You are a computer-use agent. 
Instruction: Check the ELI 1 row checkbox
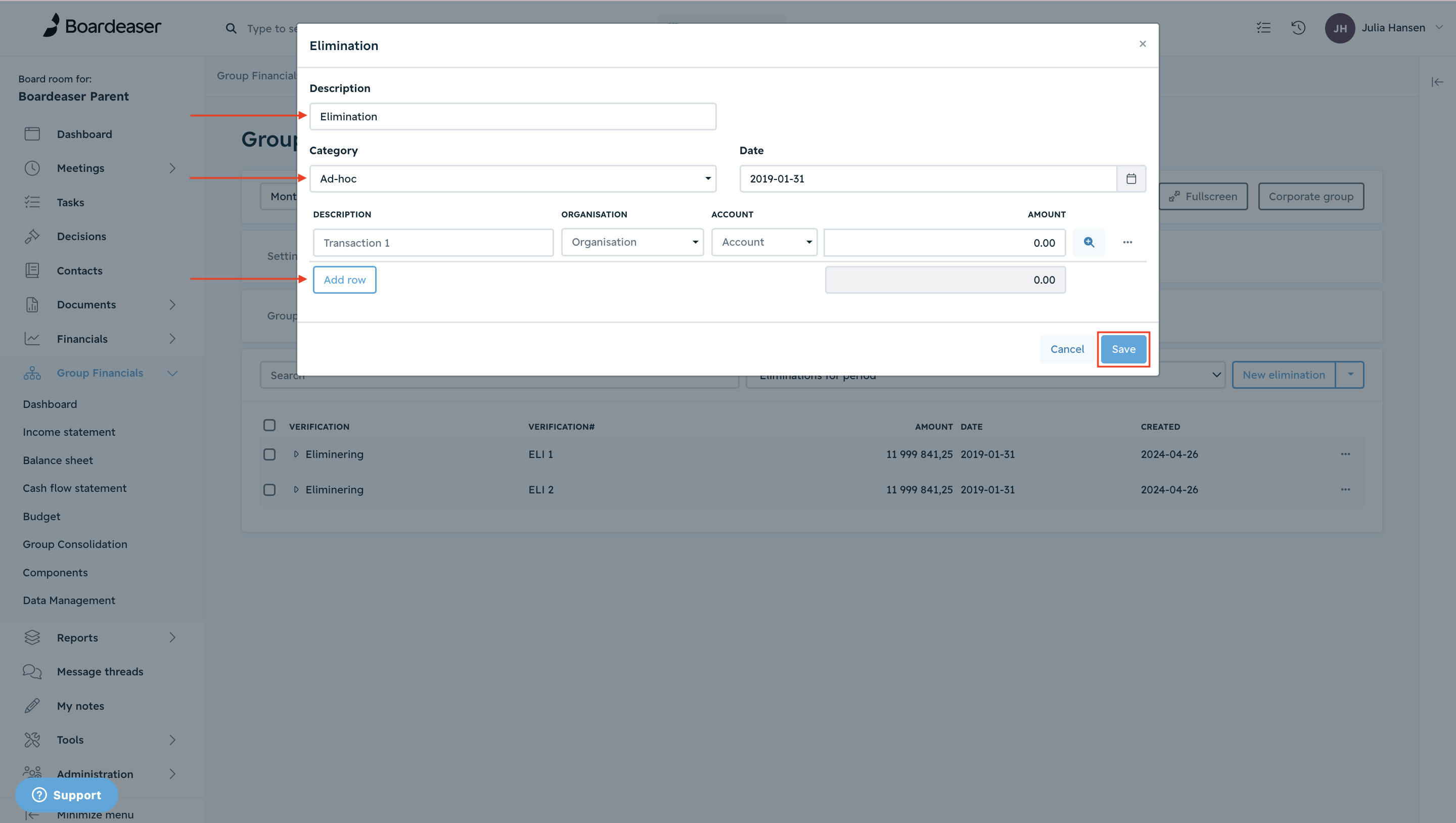pyautogui.click(x=269, y=454)
